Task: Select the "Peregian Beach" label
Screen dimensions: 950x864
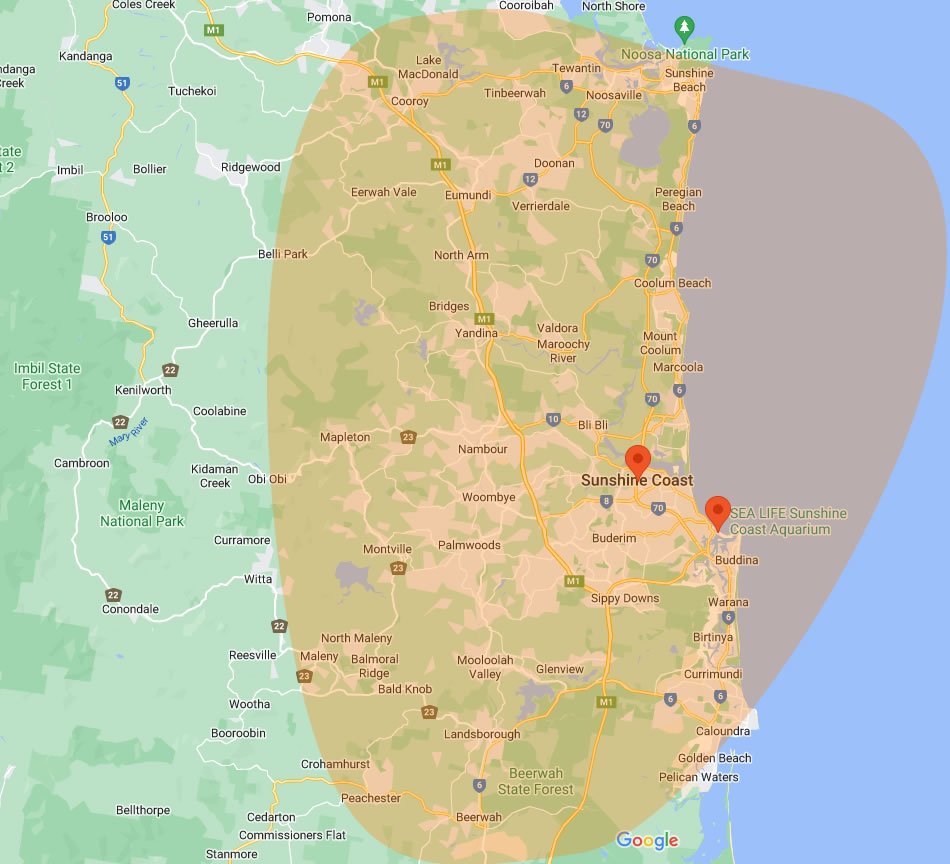Action: 678,199
